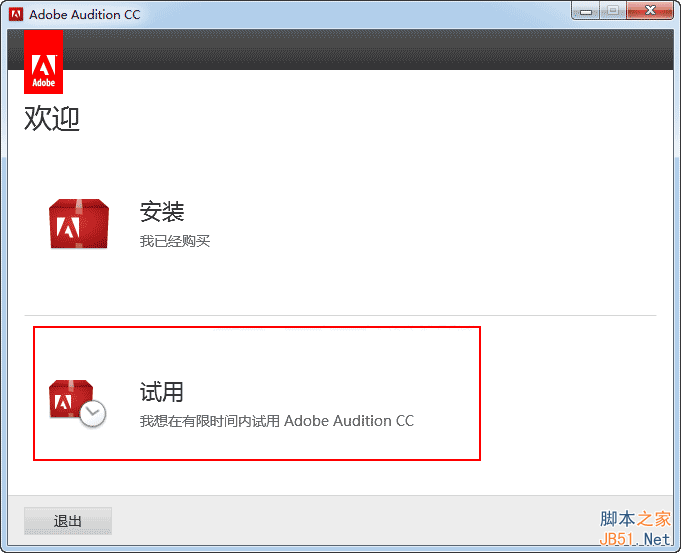Click the trial box icon with clock

(77, 404)
